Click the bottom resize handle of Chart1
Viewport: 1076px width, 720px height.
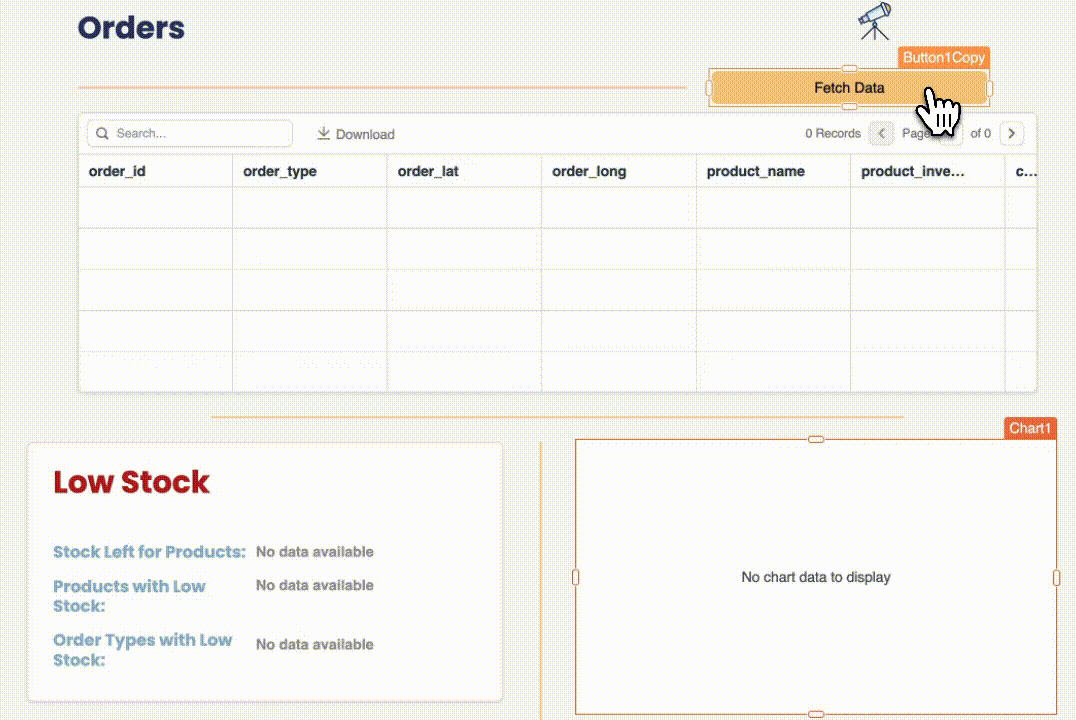click(x=816, y=714)
